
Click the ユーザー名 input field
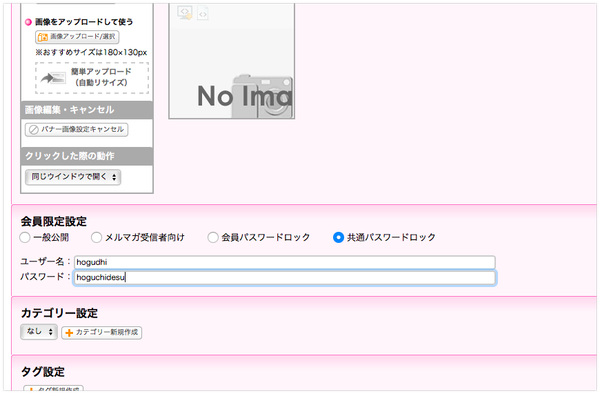pos(285,262)
